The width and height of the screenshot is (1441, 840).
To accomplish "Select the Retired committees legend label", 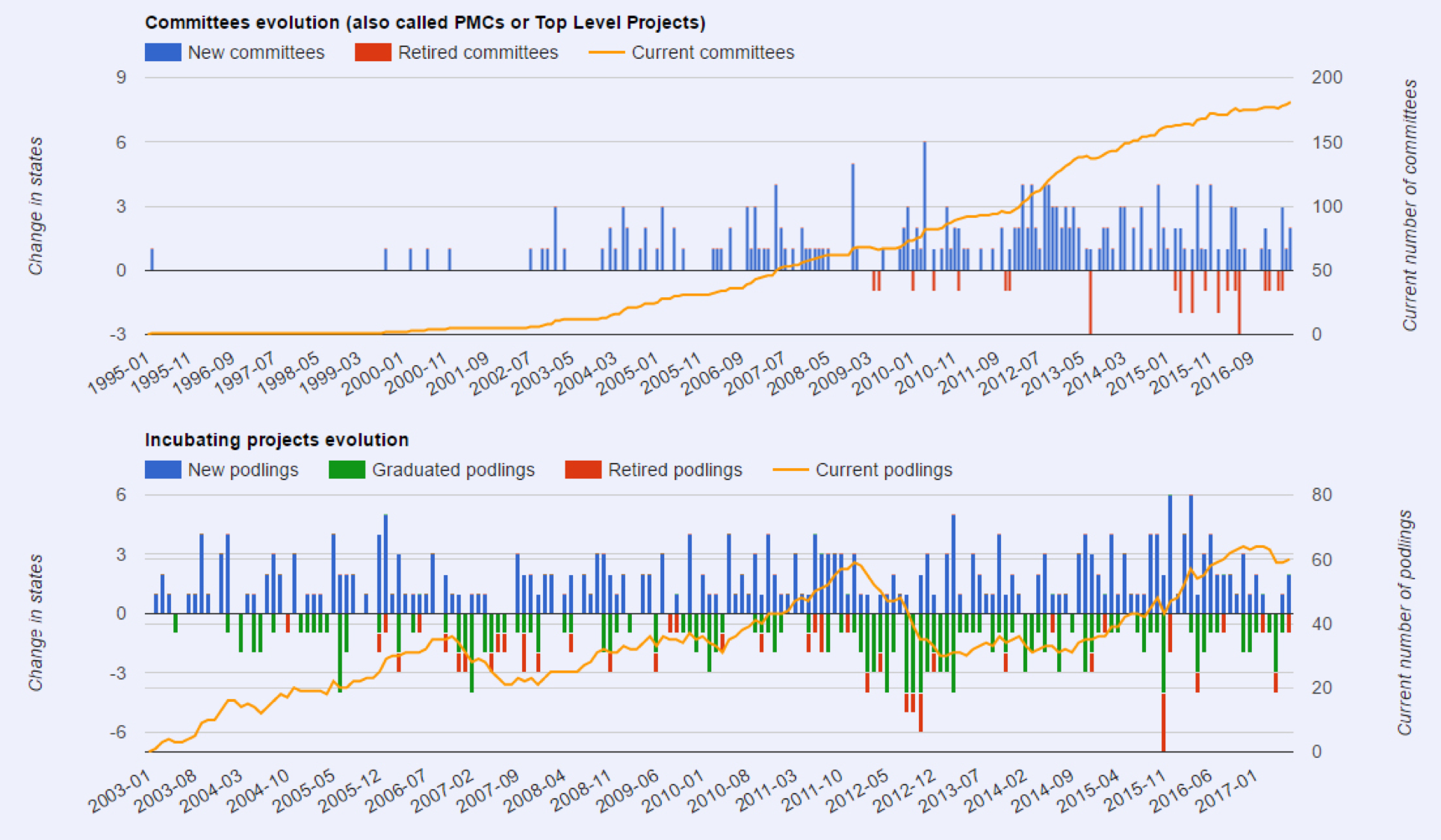I will click(x=478, y=52).
